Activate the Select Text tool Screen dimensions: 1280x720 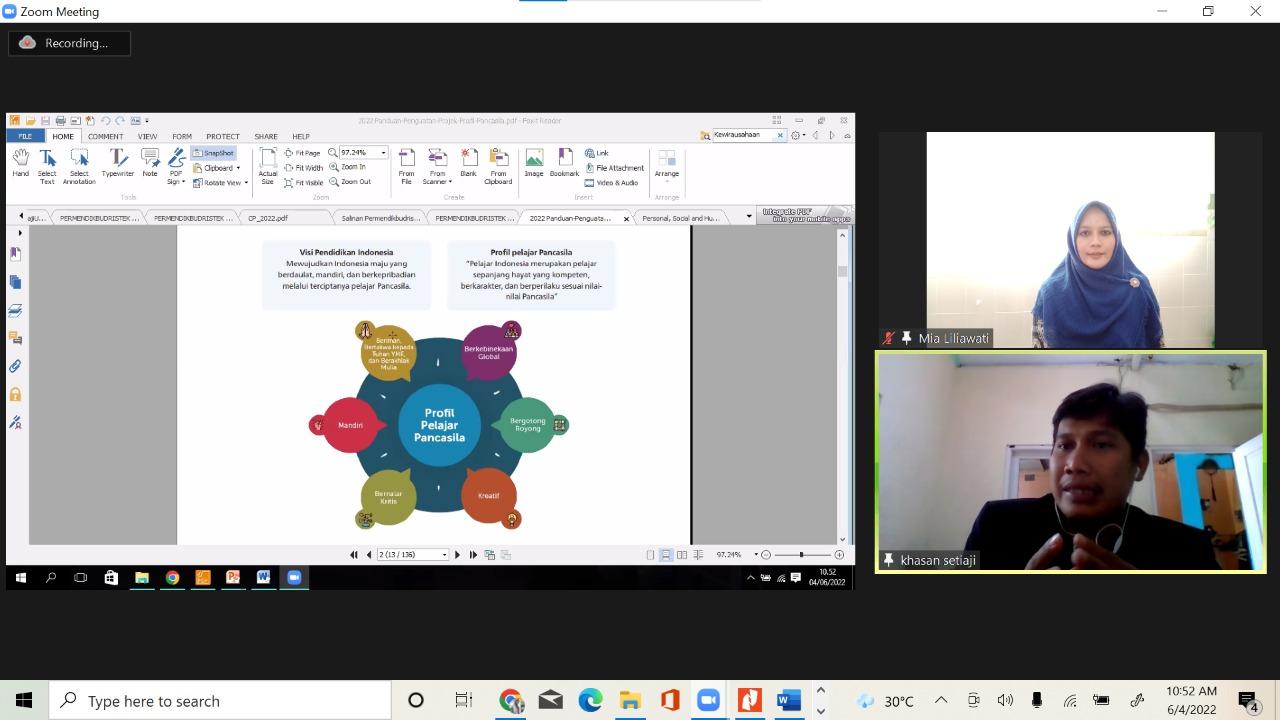[x=47, y=165]
